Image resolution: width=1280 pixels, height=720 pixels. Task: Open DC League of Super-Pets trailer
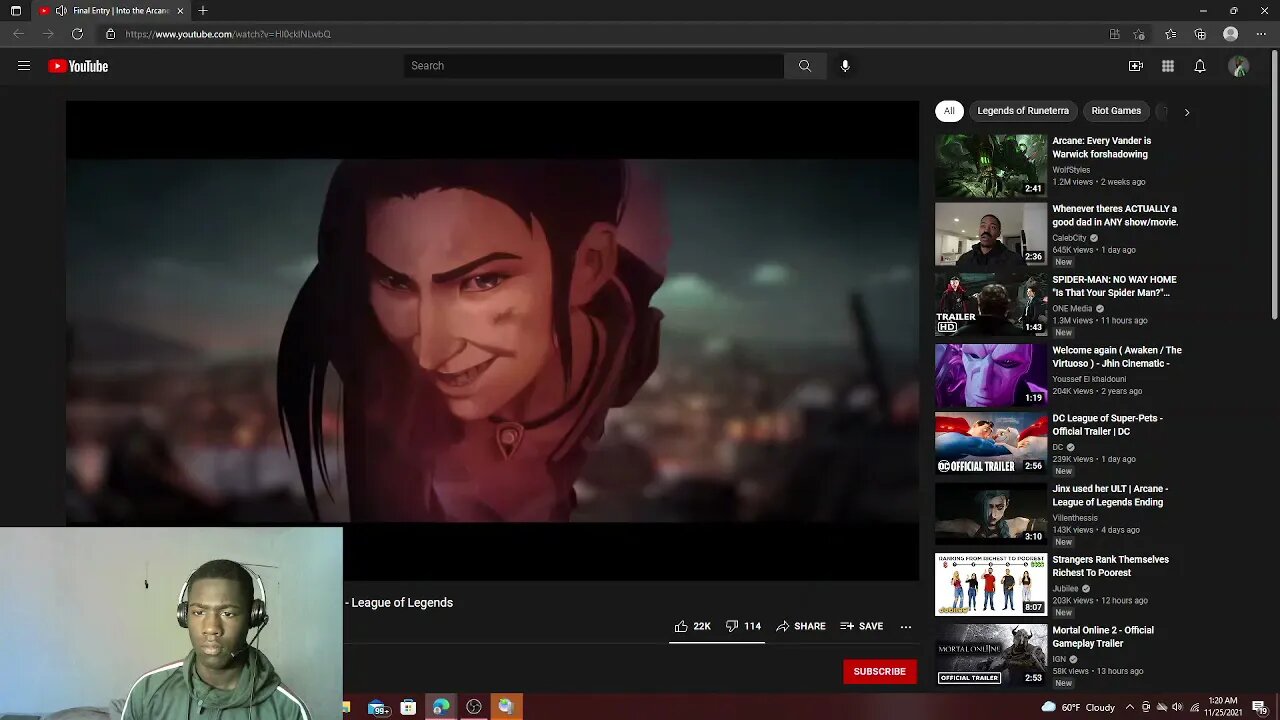(x=1107, y=425)
